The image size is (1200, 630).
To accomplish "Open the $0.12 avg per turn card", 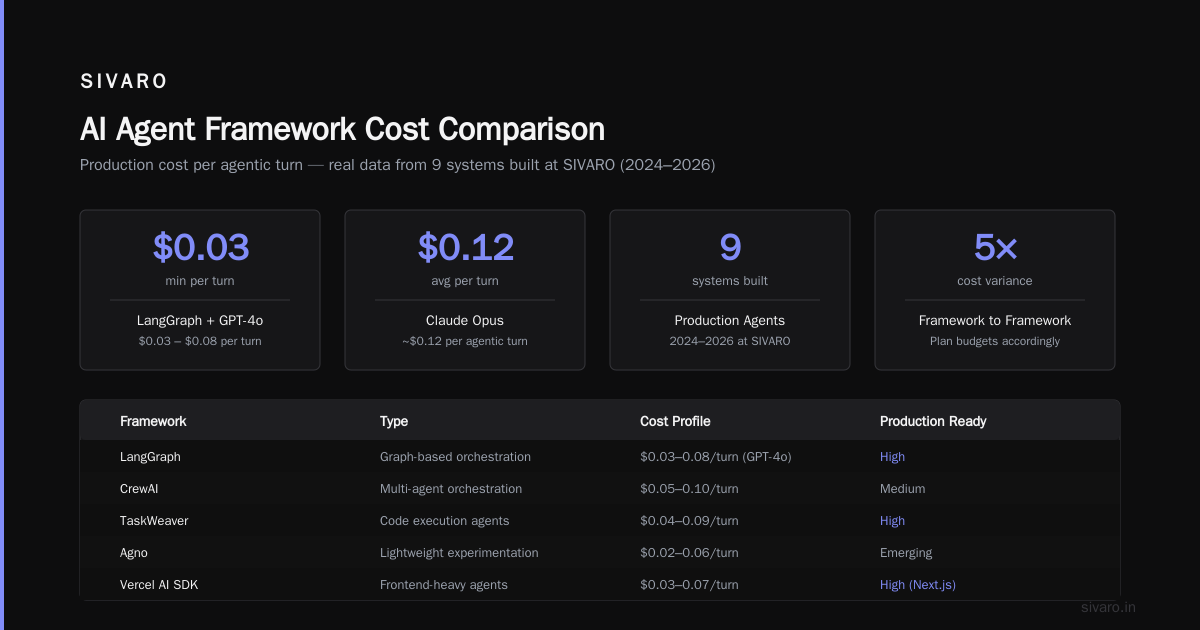I will coord(465,290).
